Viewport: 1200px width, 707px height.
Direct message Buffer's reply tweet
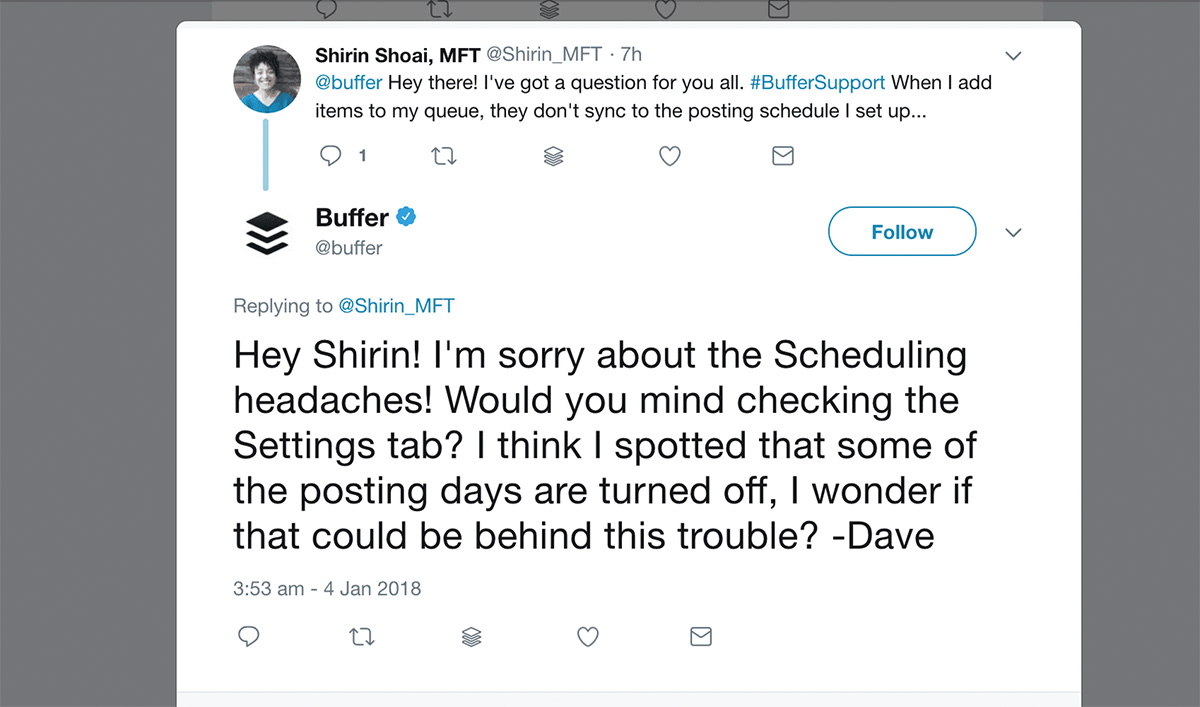click(701, 636)
